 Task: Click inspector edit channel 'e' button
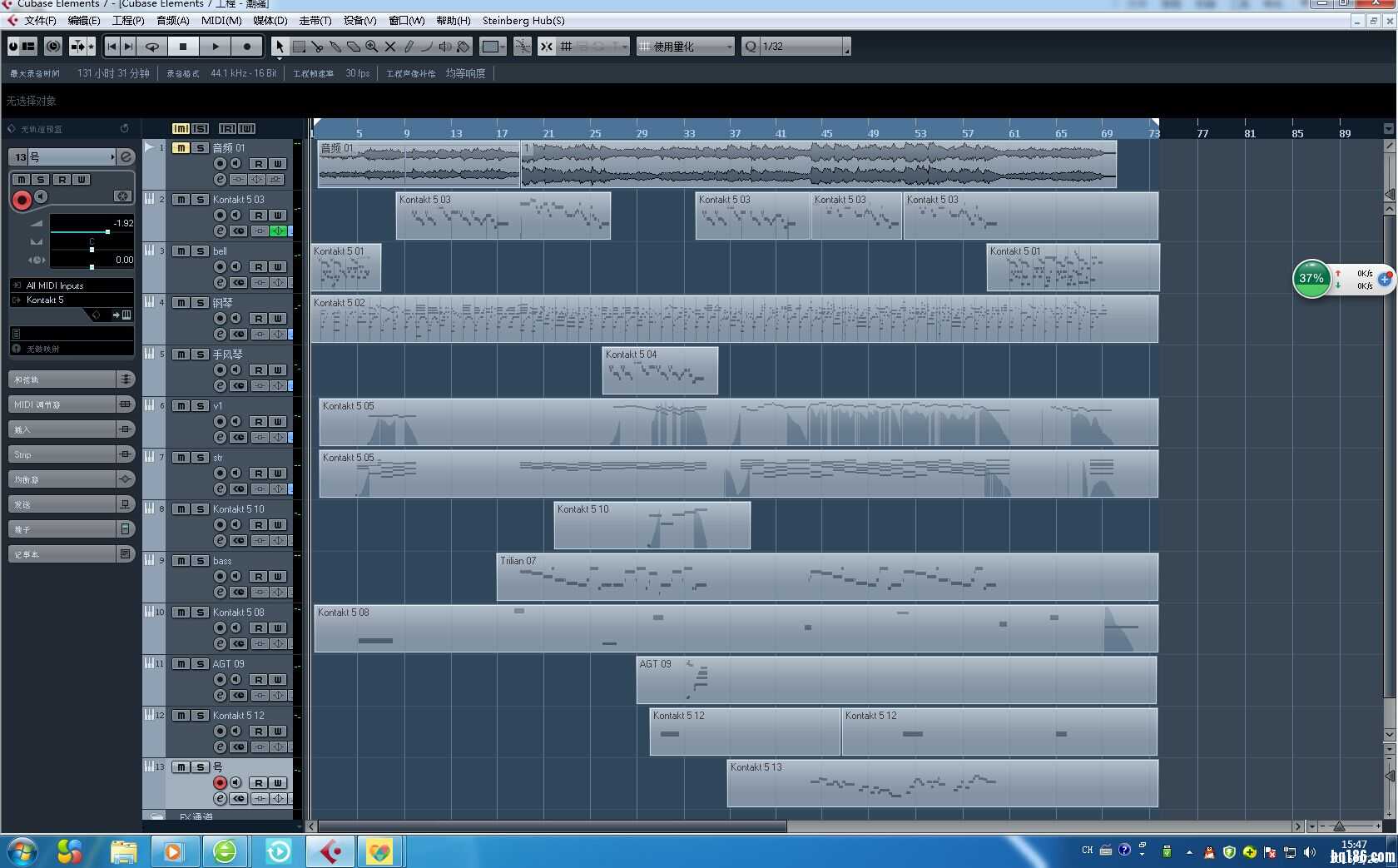(x=125, y=156)
